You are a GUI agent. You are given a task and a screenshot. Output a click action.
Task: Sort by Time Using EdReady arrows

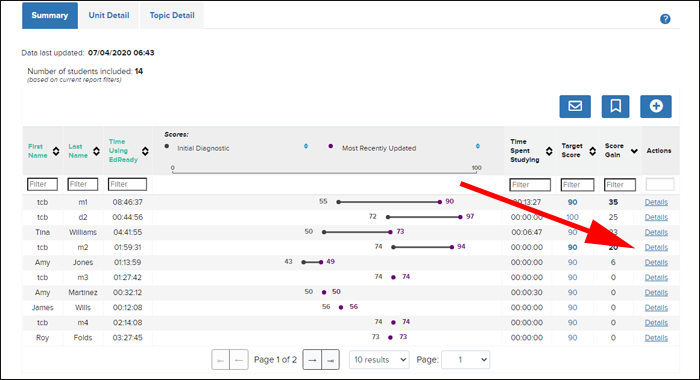point(145,151)
